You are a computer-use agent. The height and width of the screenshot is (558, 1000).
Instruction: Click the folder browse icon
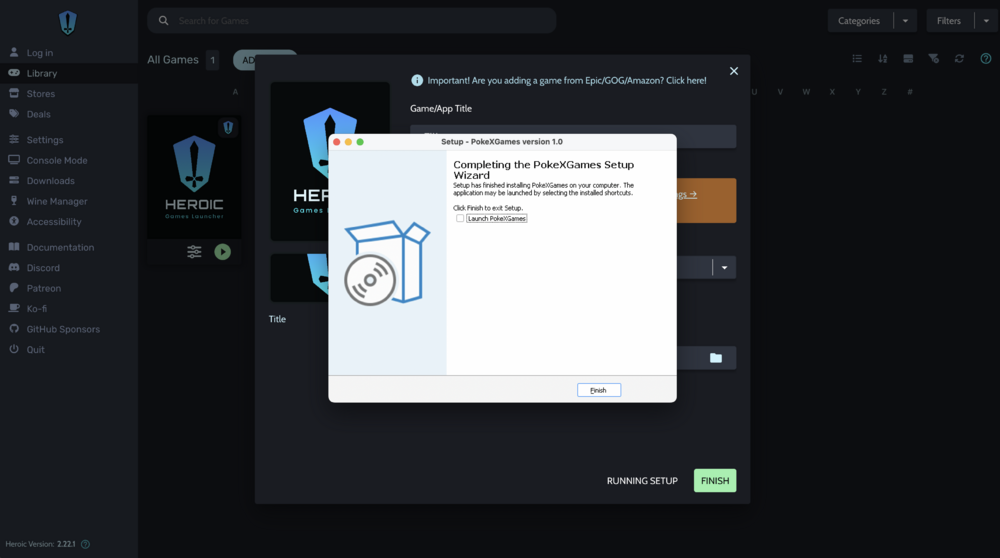(x=716, y=358)
